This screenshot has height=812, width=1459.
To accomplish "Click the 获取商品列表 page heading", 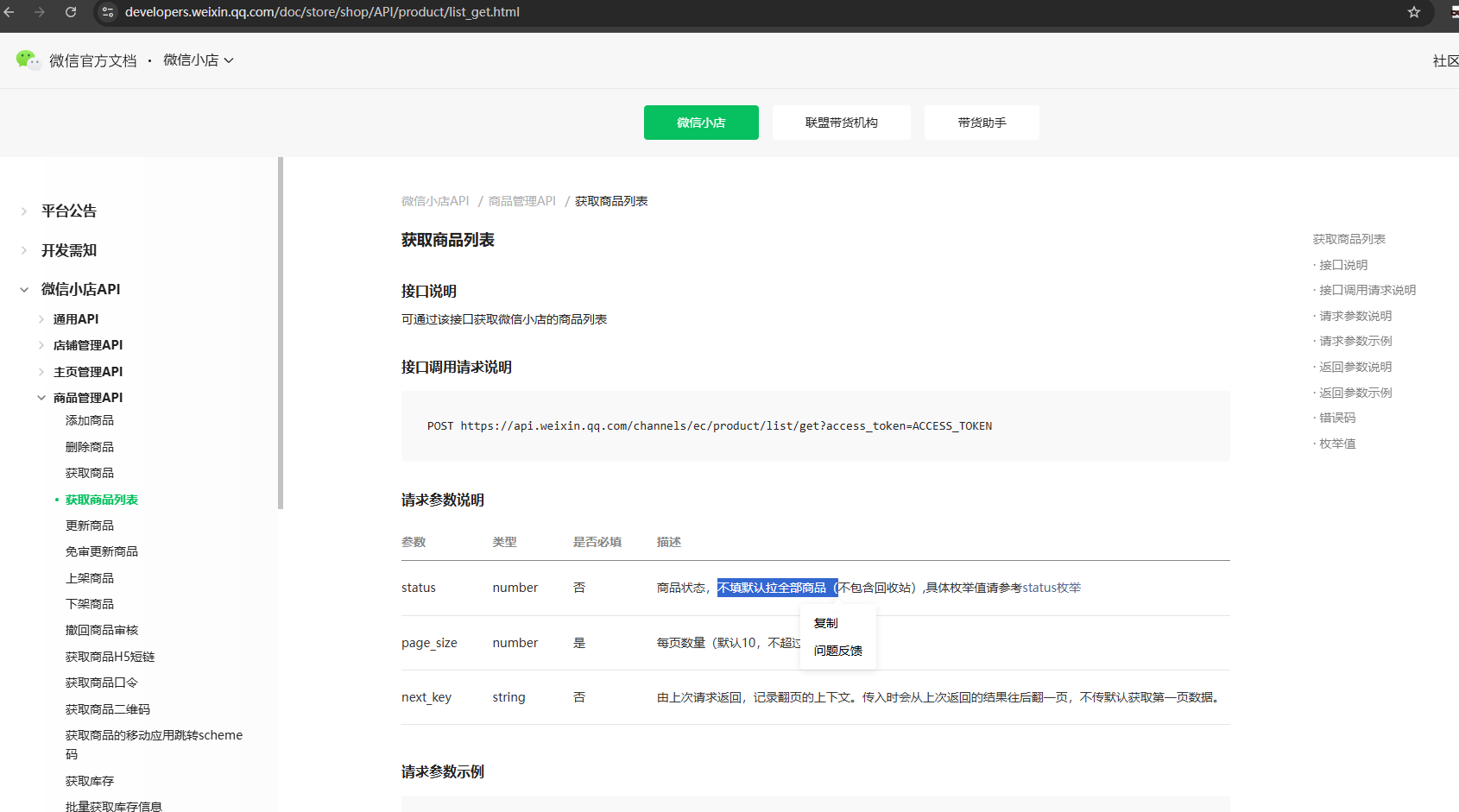I will [x=448, y=240].
